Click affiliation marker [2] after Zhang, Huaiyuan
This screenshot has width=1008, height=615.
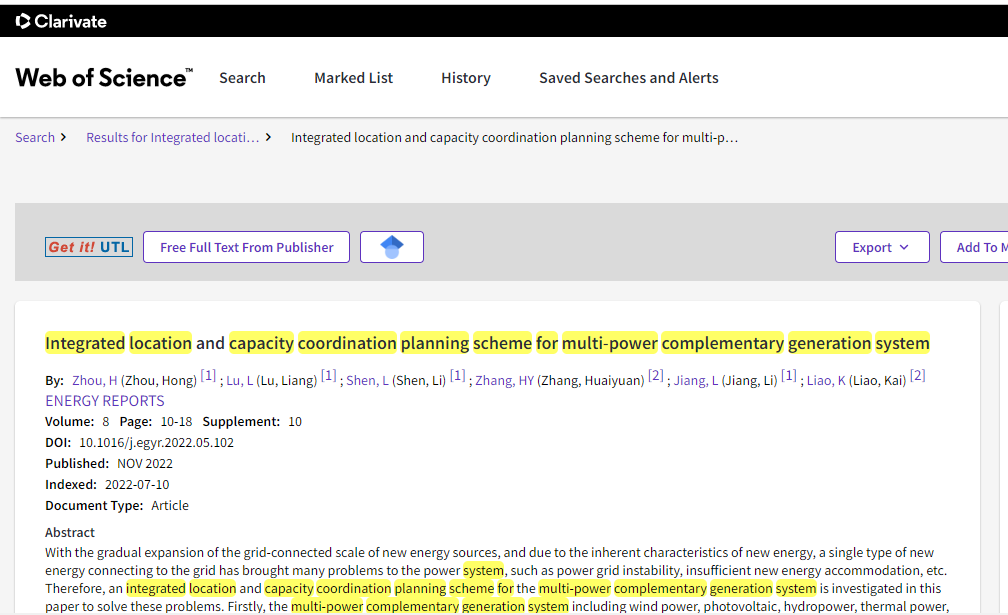tap(656, 375)
